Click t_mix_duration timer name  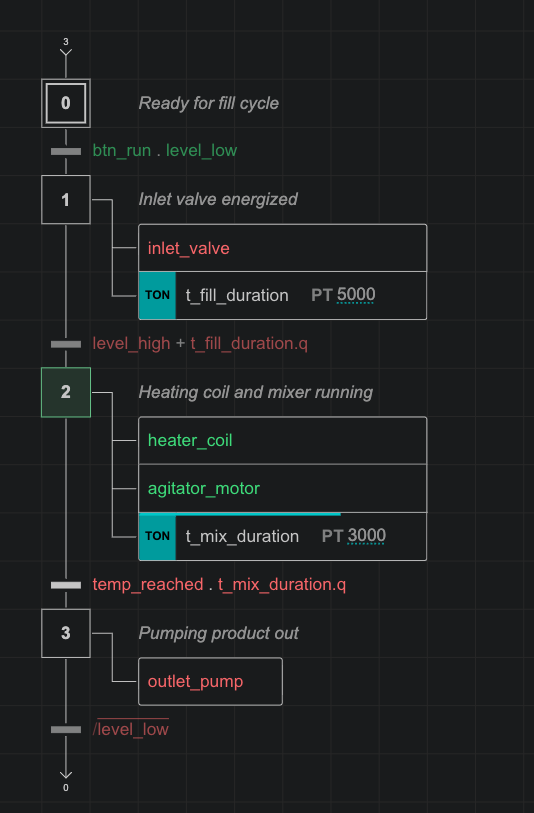point(242,536)
